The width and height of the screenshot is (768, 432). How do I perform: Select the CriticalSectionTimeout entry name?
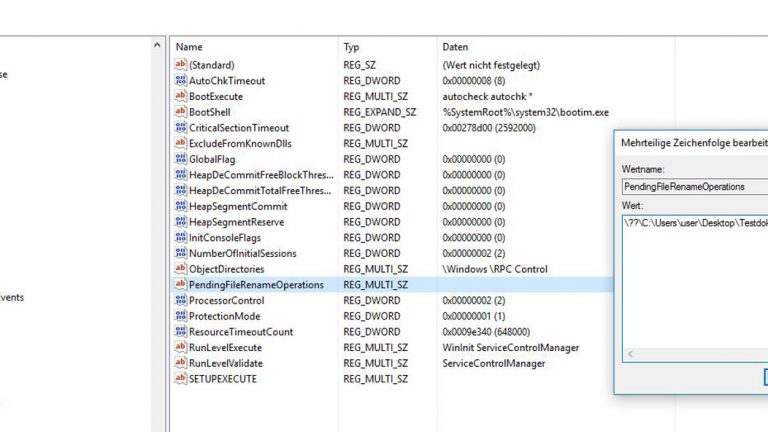click(239, 128)
